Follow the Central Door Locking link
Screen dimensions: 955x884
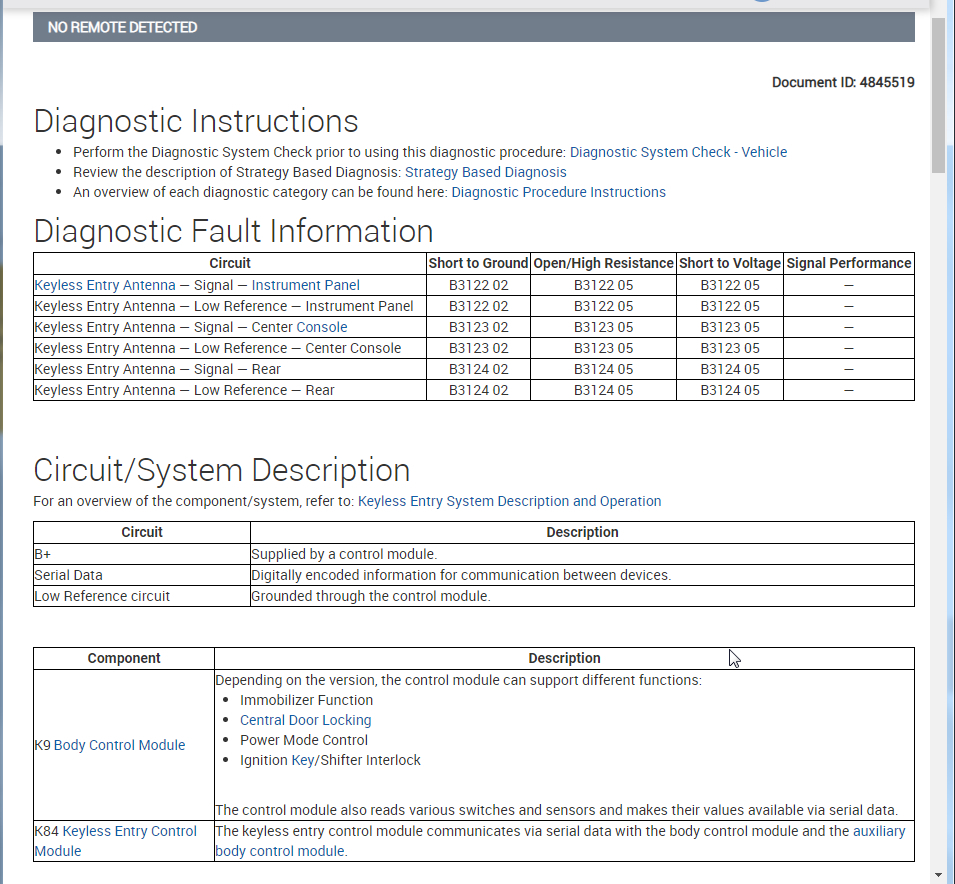click(305, 720)
